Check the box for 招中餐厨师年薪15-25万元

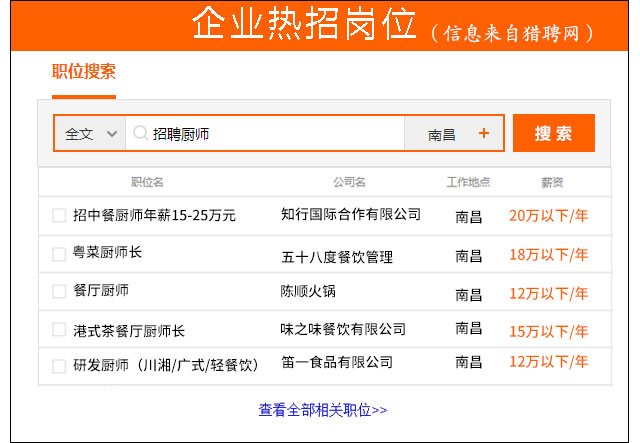59,215
